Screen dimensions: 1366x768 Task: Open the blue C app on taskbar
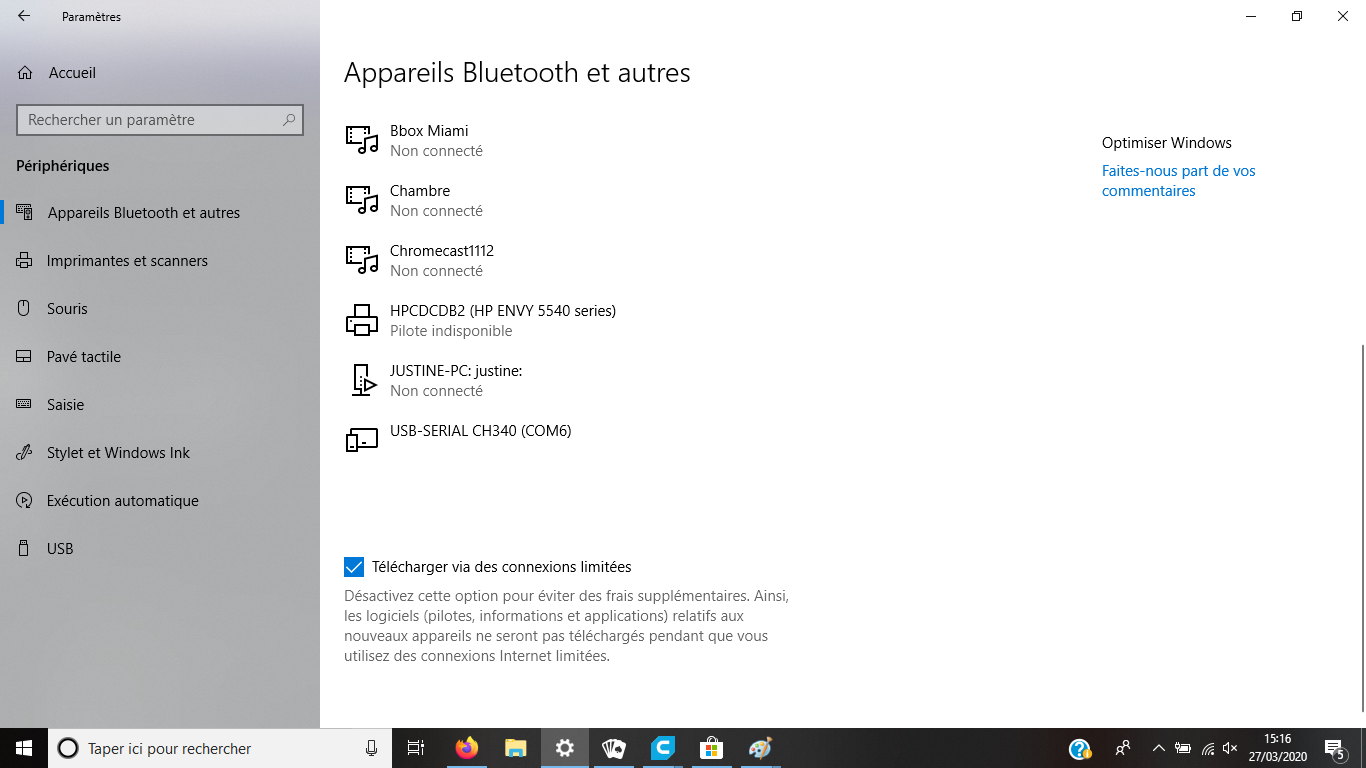click(x=663, y=748)
